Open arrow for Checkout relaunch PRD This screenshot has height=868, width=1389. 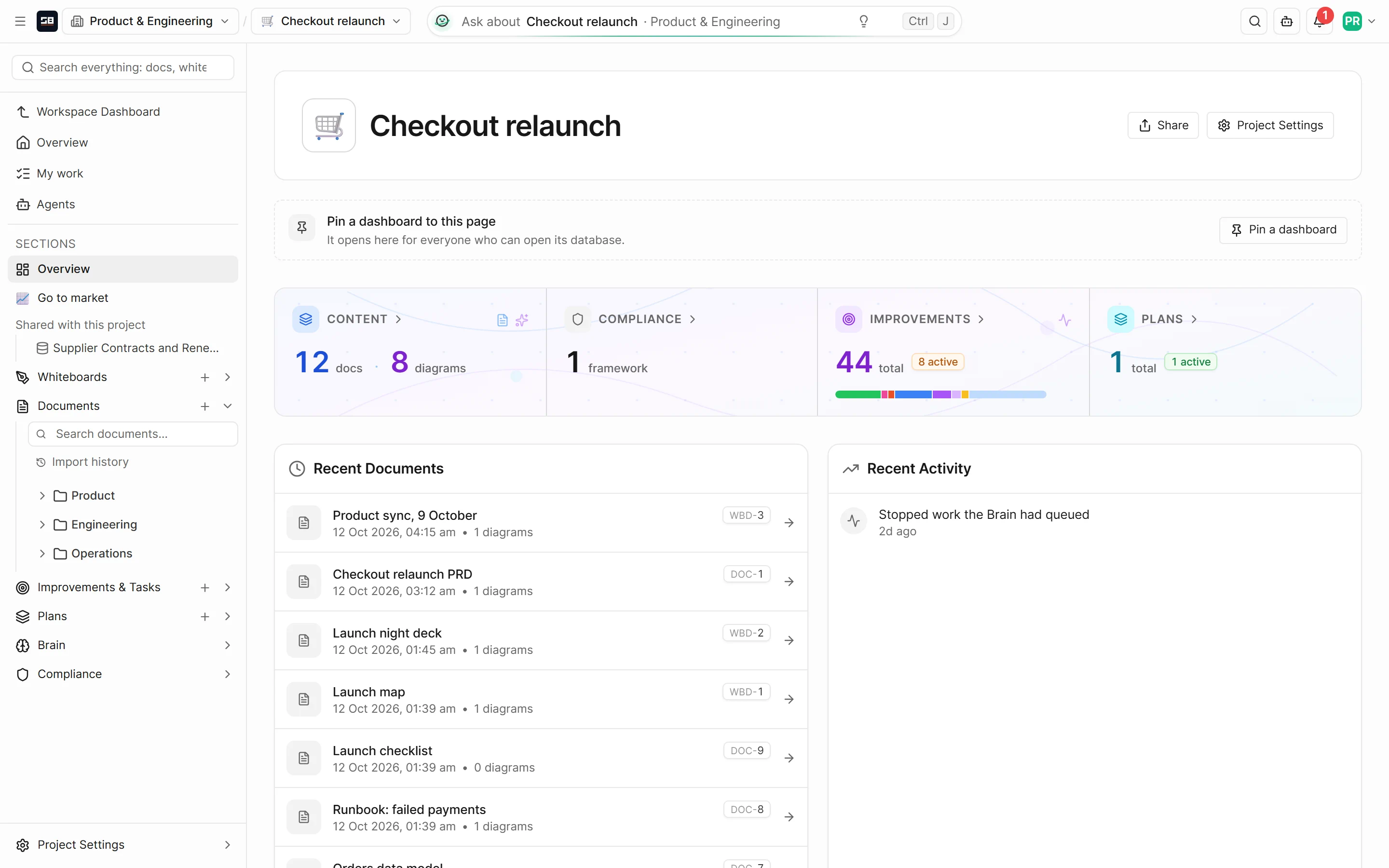pos(789,582)
